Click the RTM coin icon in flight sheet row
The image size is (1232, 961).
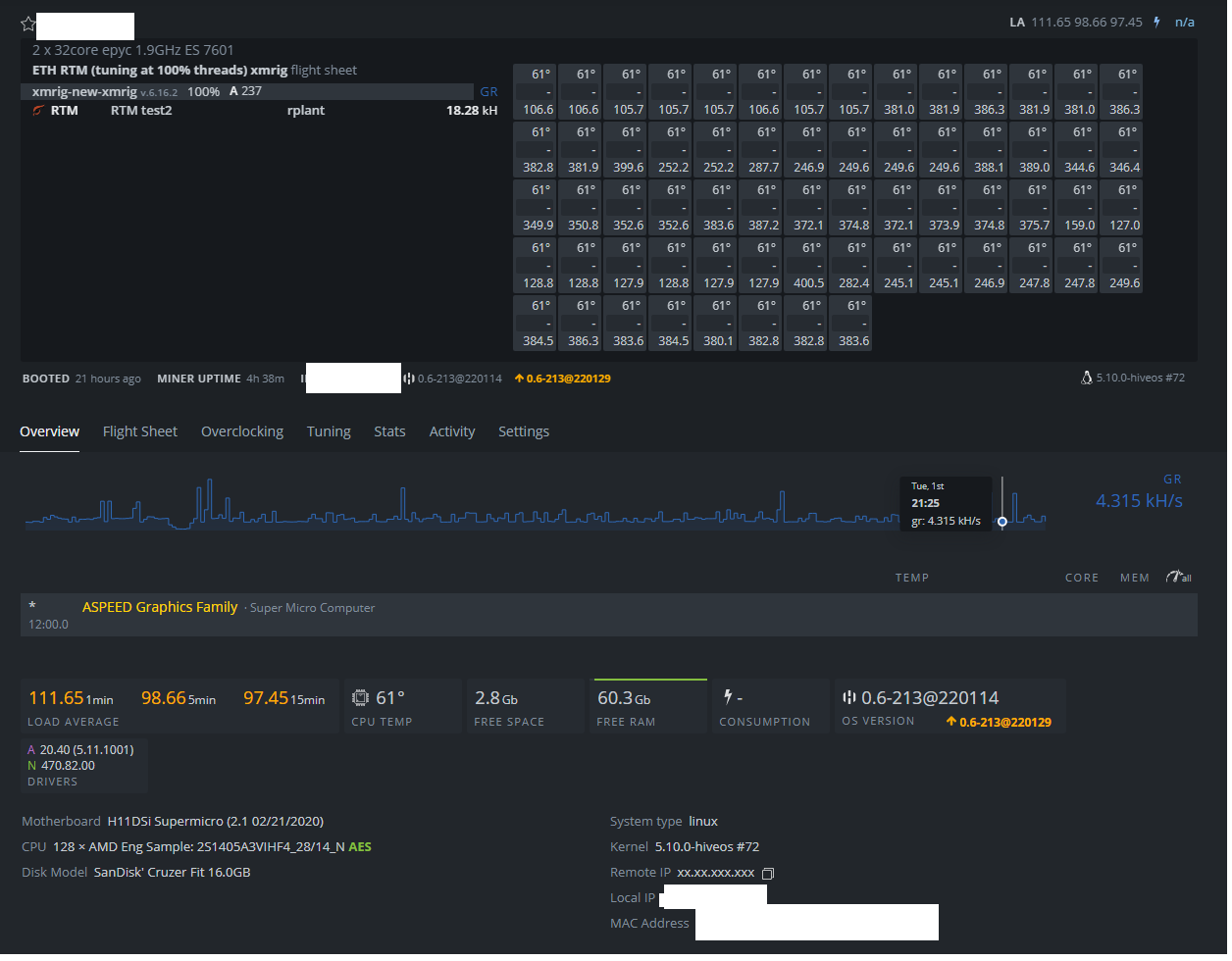37,111
